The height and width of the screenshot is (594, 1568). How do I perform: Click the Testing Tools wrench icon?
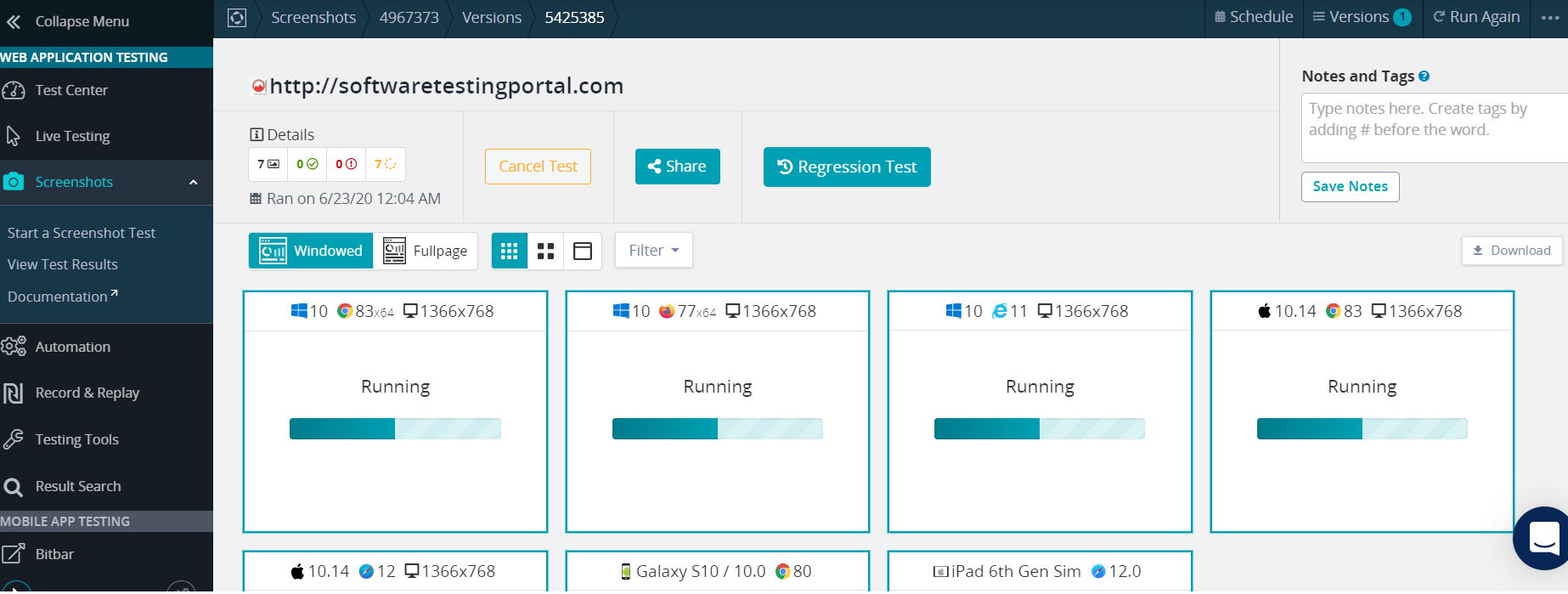click(x=14, y=439)
